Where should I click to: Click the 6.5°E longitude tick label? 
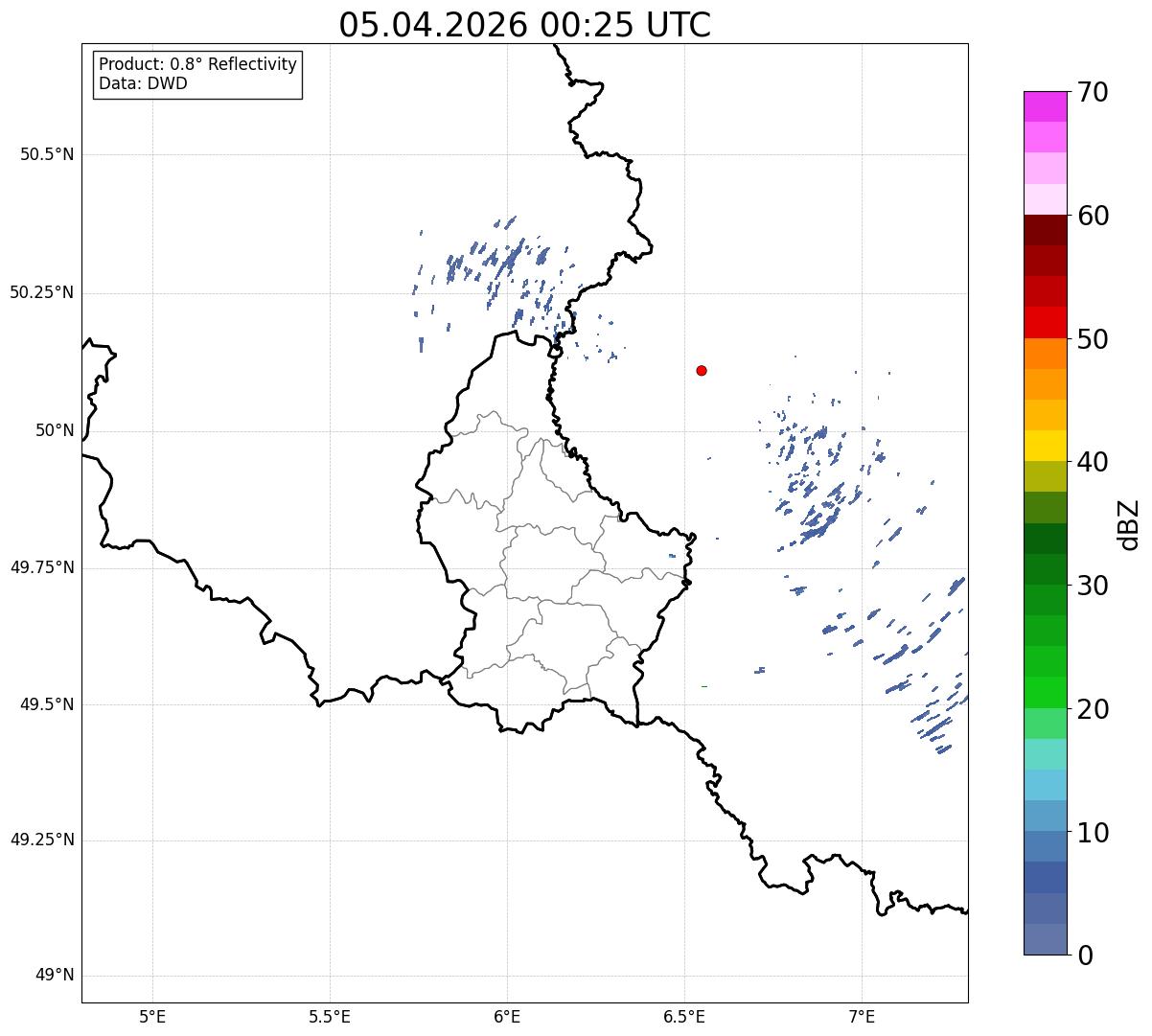point(684,1017)
